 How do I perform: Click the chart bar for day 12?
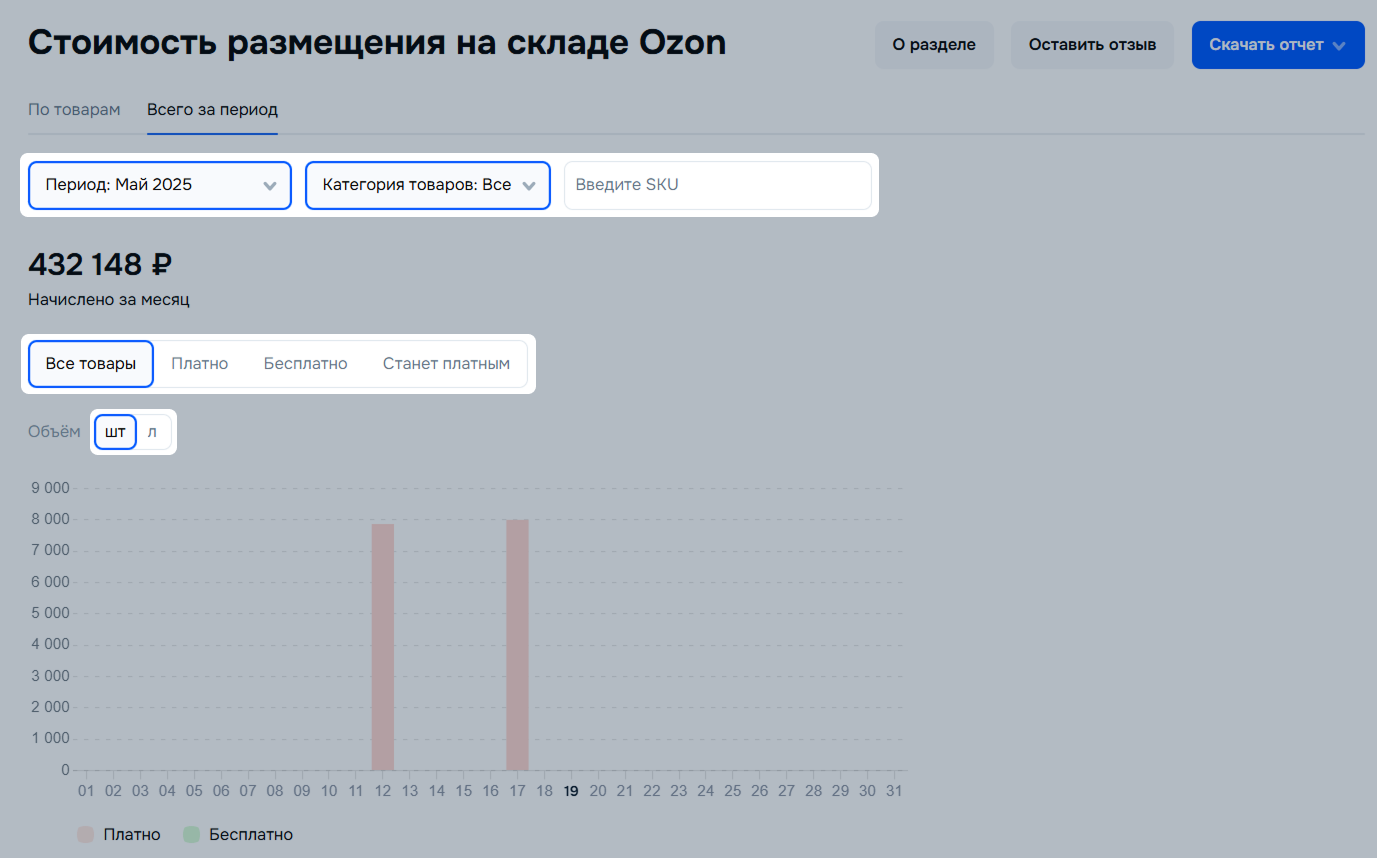point(383,647)
